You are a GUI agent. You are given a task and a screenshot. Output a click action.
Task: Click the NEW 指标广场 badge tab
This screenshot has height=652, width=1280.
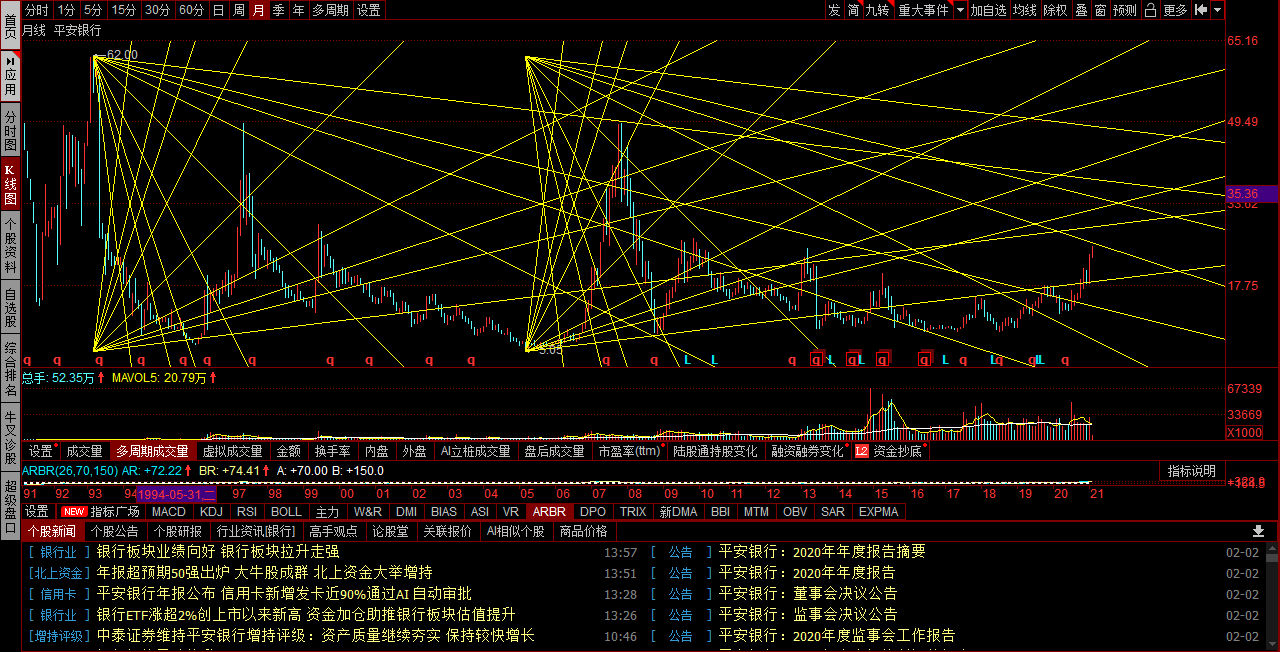tap(101, 511)
